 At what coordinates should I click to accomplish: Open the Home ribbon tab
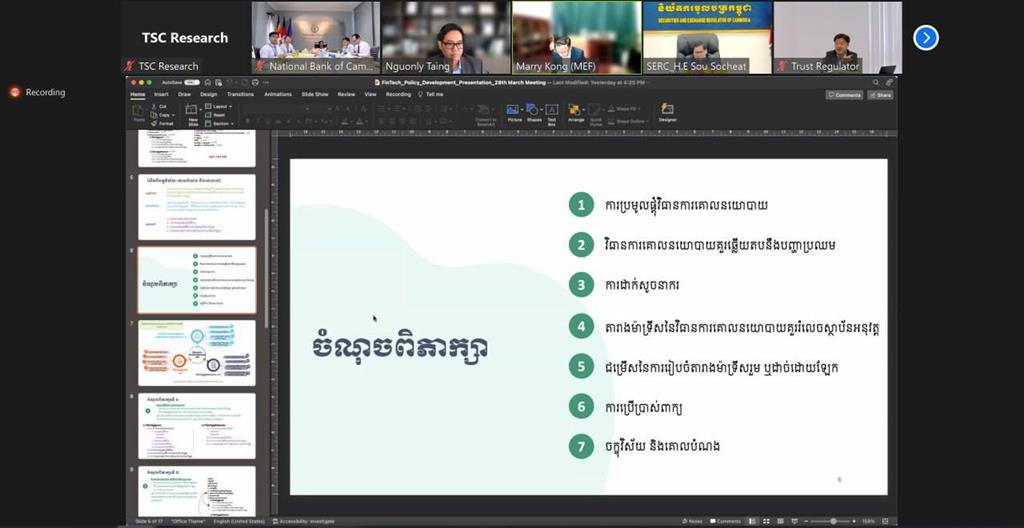(x=138, y=94)
